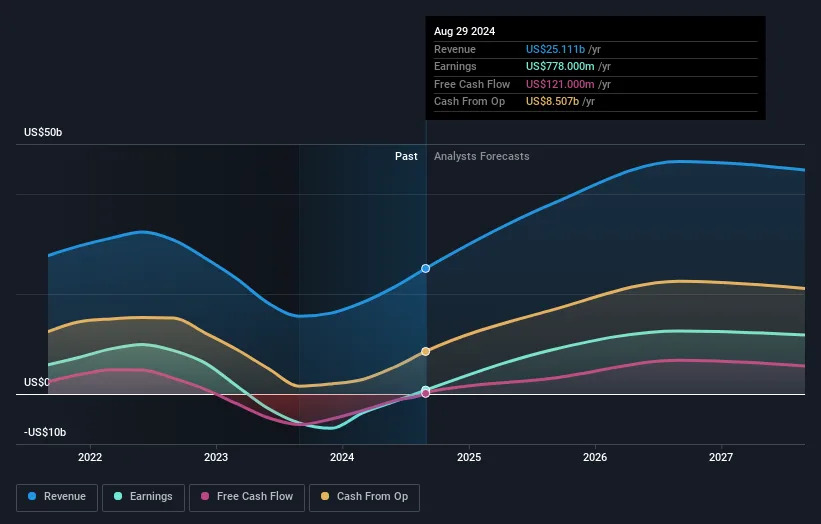
Task: Click the blue Revenue legend dot
Action: [32, 496]
